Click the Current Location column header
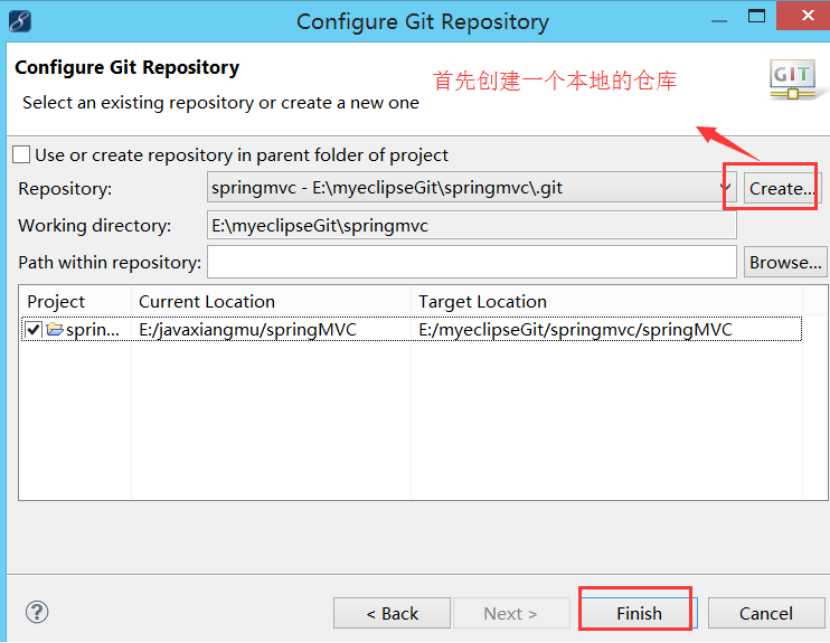This screenshot has height=643, width=830. point(270,302)
